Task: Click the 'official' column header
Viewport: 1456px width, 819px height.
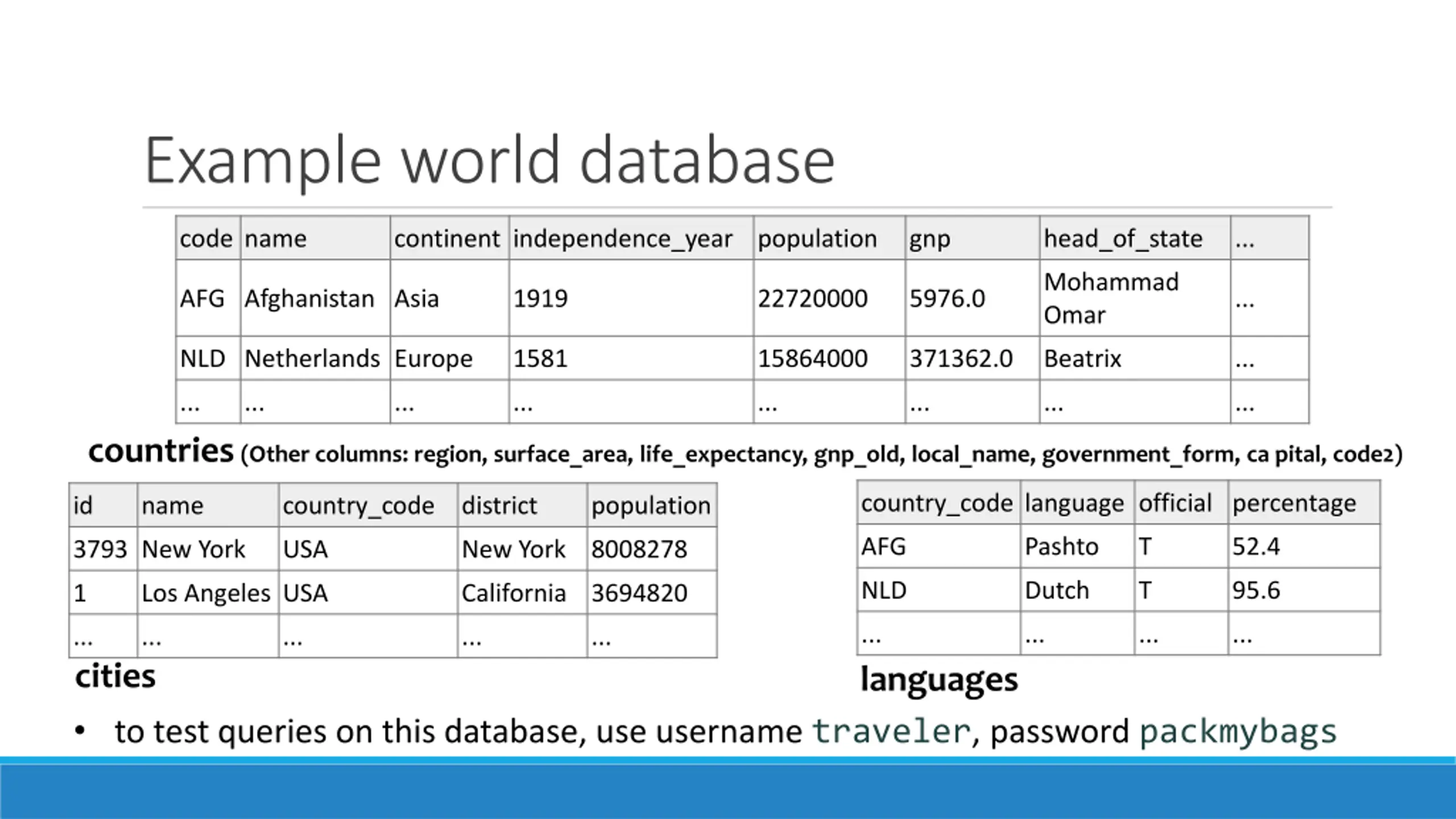Action: click(1181, 503)
